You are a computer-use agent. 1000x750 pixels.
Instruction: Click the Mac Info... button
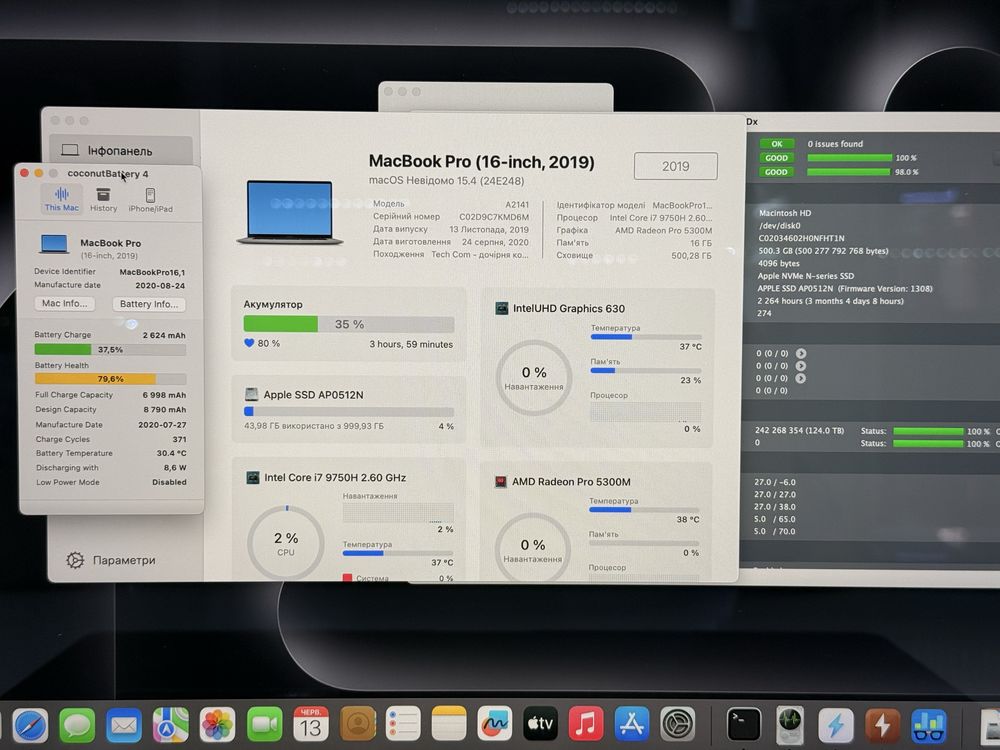(x=64, y=304)
